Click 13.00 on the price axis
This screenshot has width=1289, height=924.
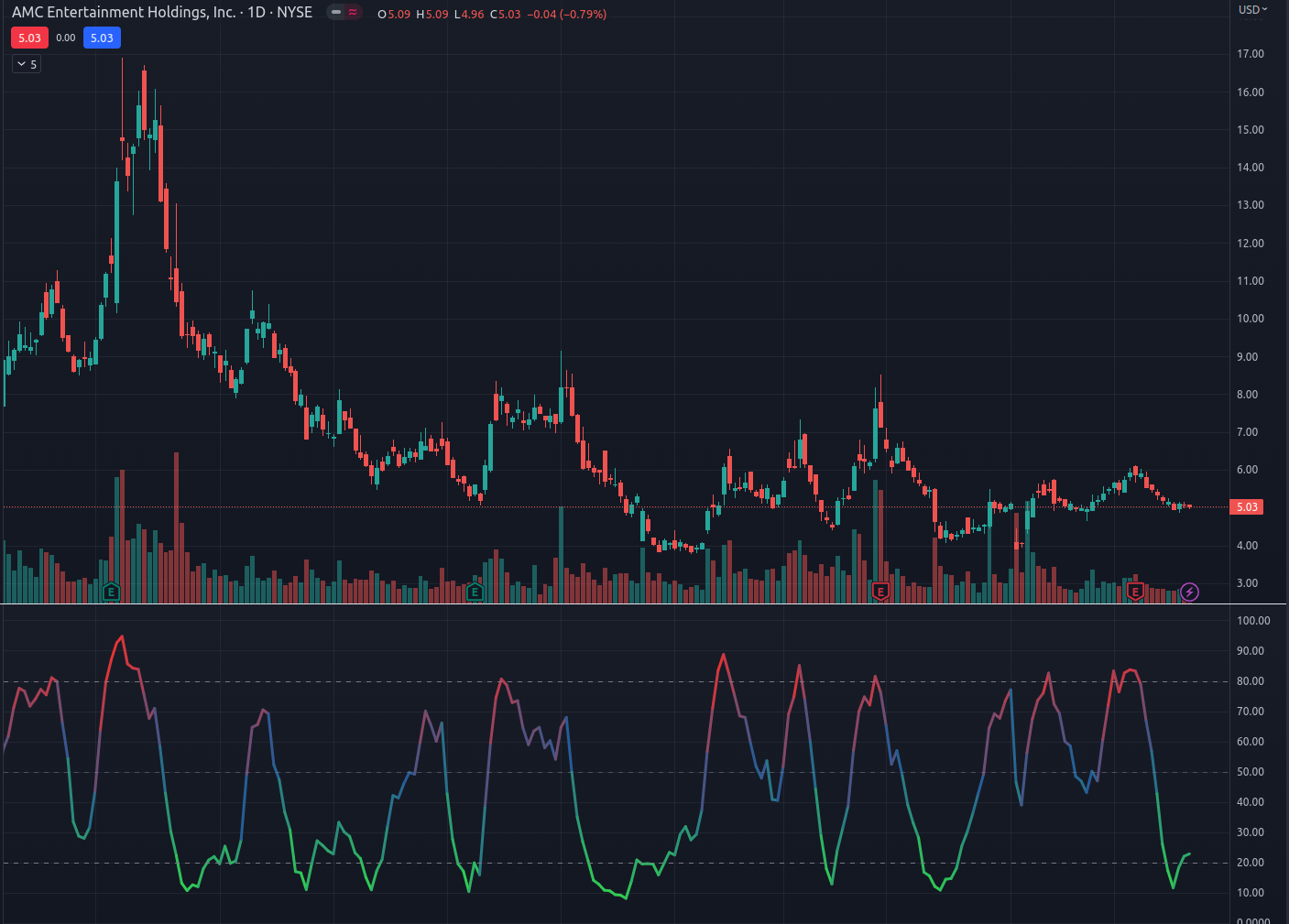(1251, 205)
